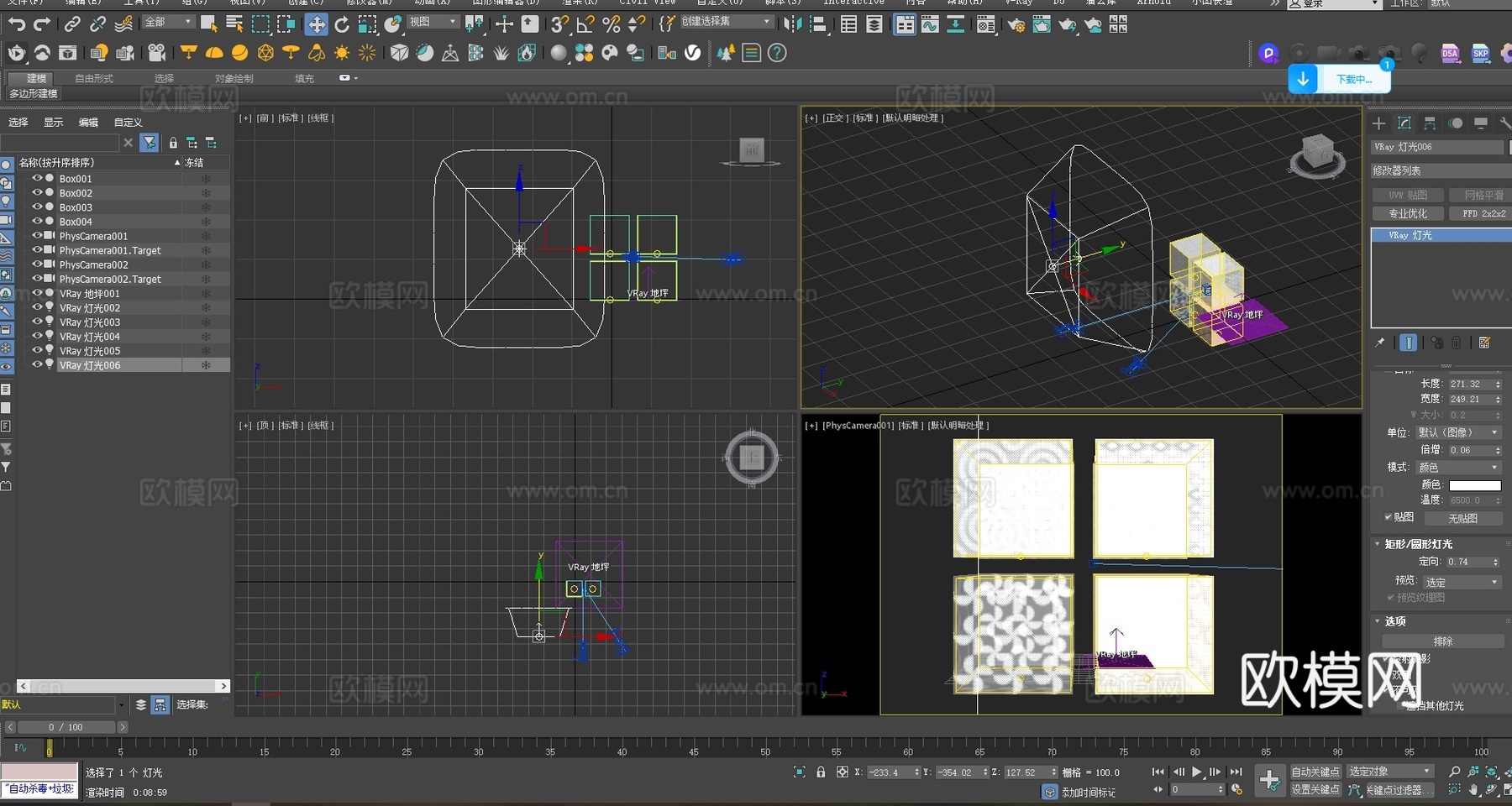The height and width of the screenshot is (806, 1512).
Task: Switch to the 填充 ribbon tab
Action: [304, 78]
